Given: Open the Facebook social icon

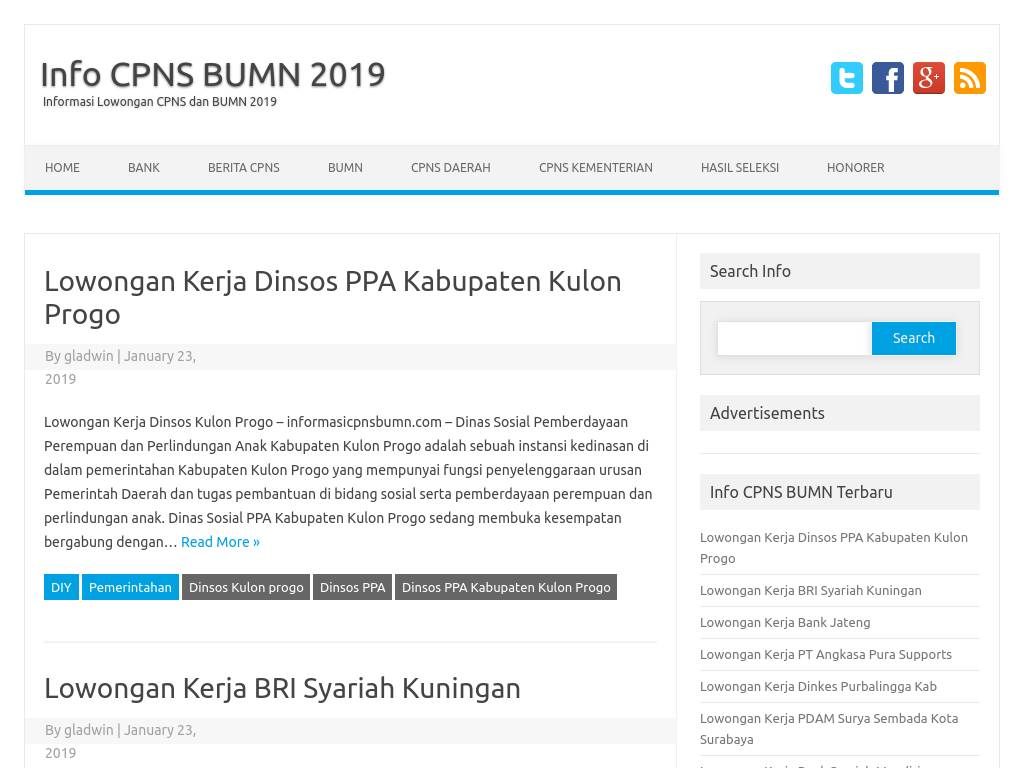Looking at the screenshot, I should (887, 78).
